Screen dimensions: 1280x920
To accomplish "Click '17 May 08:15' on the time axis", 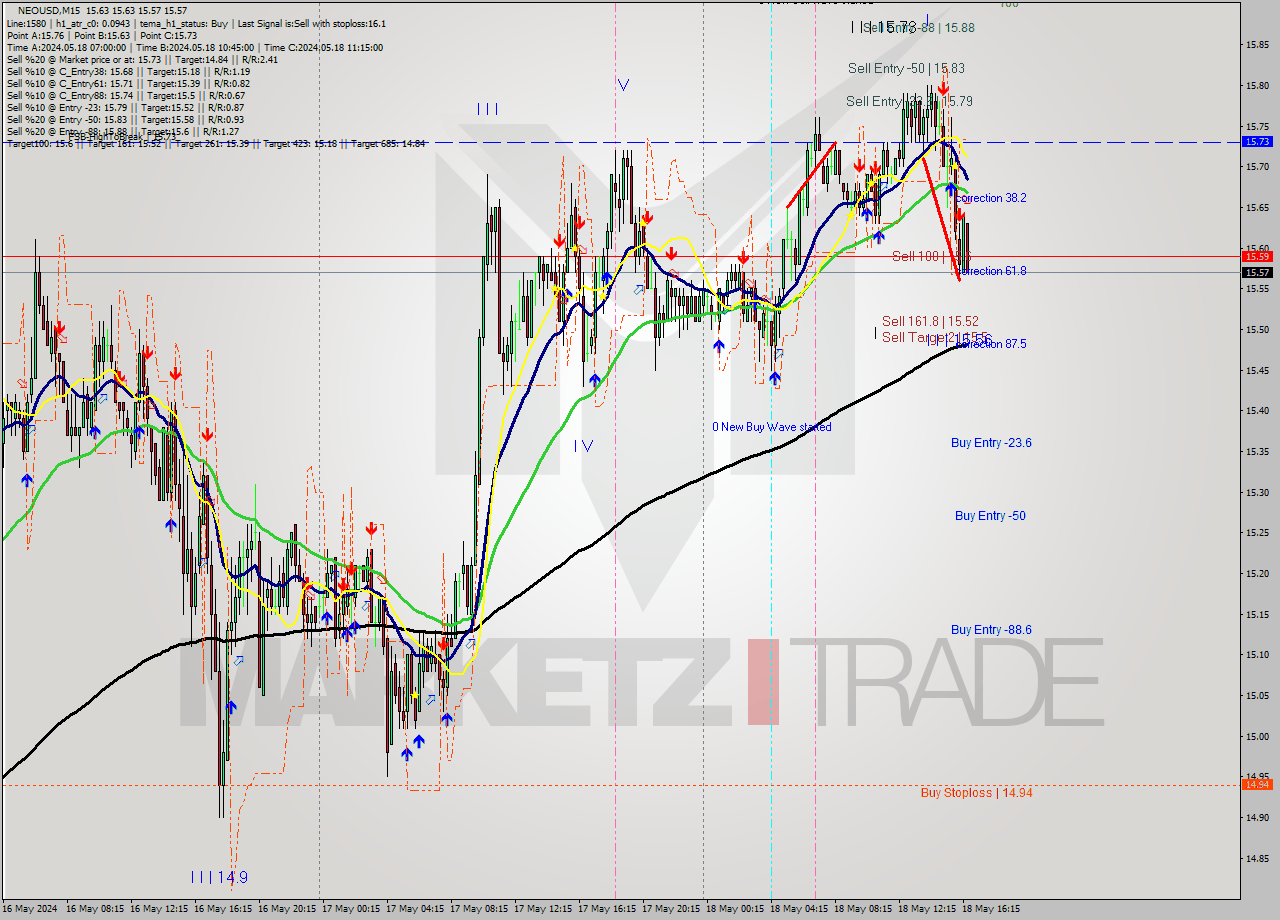I will [479, 909].
